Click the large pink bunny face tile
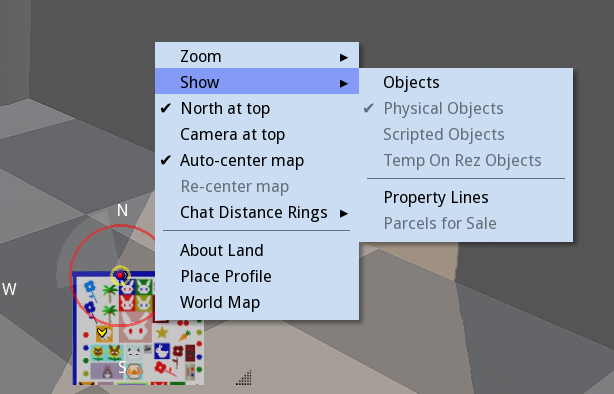This screenshot has height=394, width=614. point(135,326)
